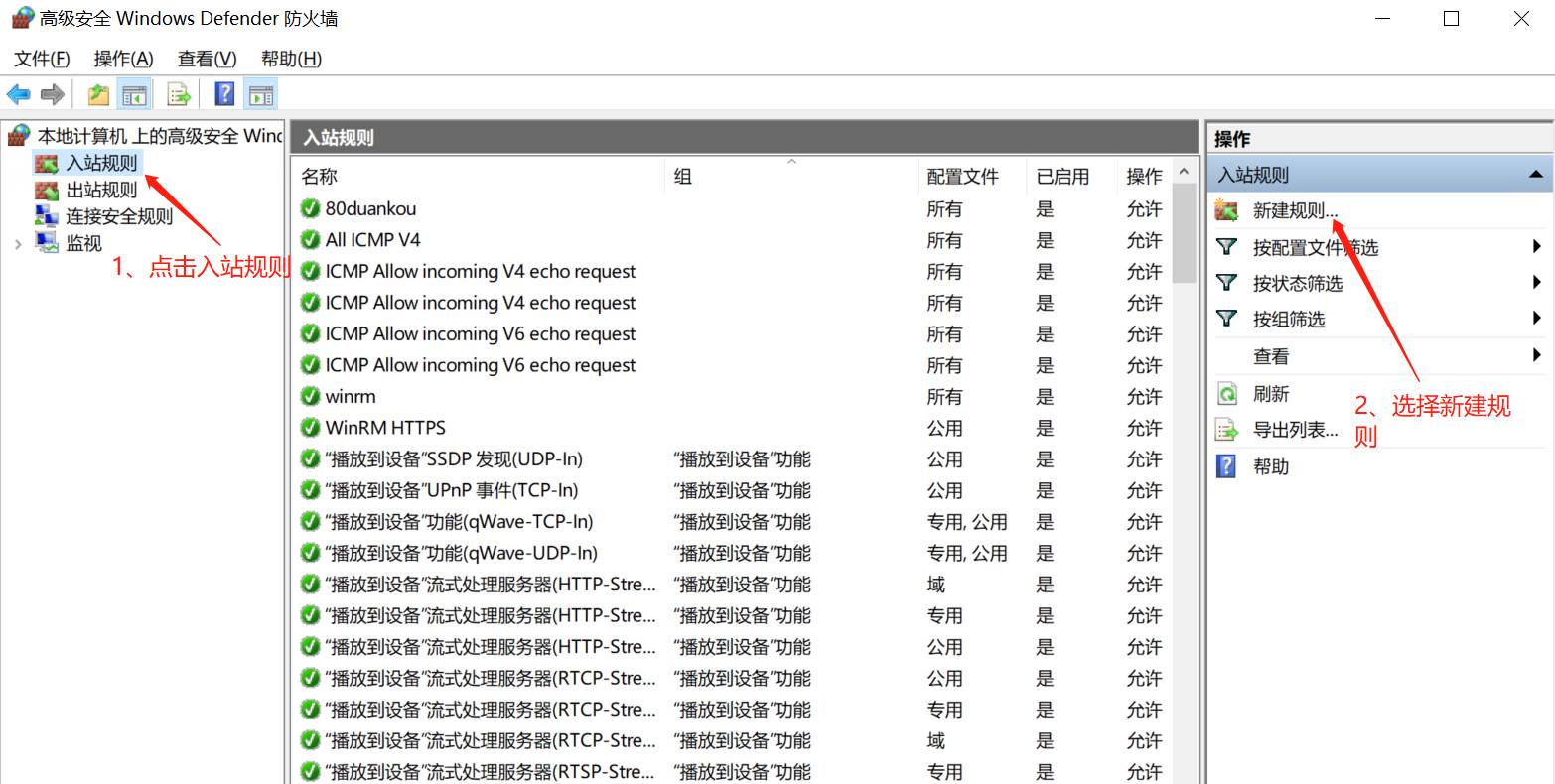Click the filter icon beside 按配置文件筛选

click(x=1227, y=246)
